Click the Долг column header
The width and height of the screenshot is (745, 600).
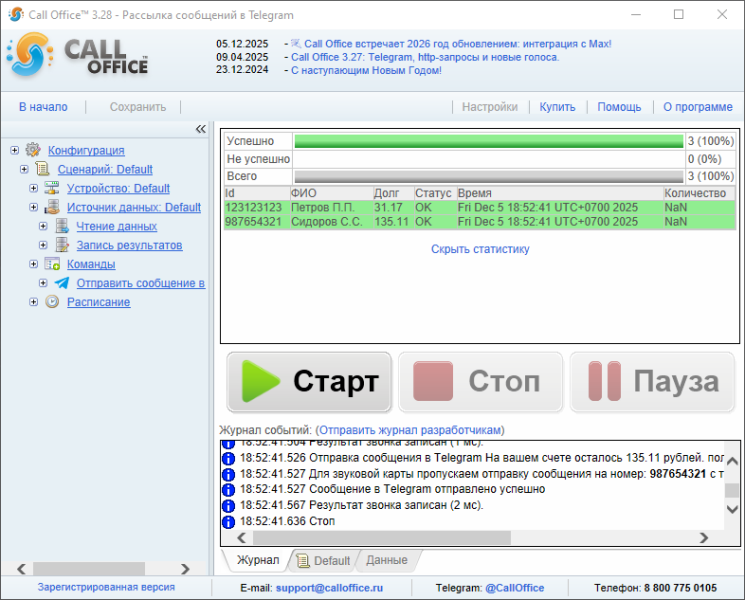coord(392,193)
